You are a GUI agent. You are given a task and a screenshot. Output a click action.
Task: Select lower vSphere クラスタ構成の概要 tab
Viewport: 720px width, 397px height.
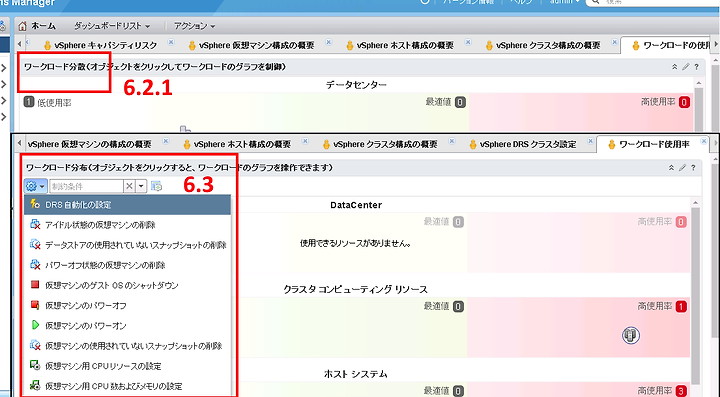pos(380,144)
